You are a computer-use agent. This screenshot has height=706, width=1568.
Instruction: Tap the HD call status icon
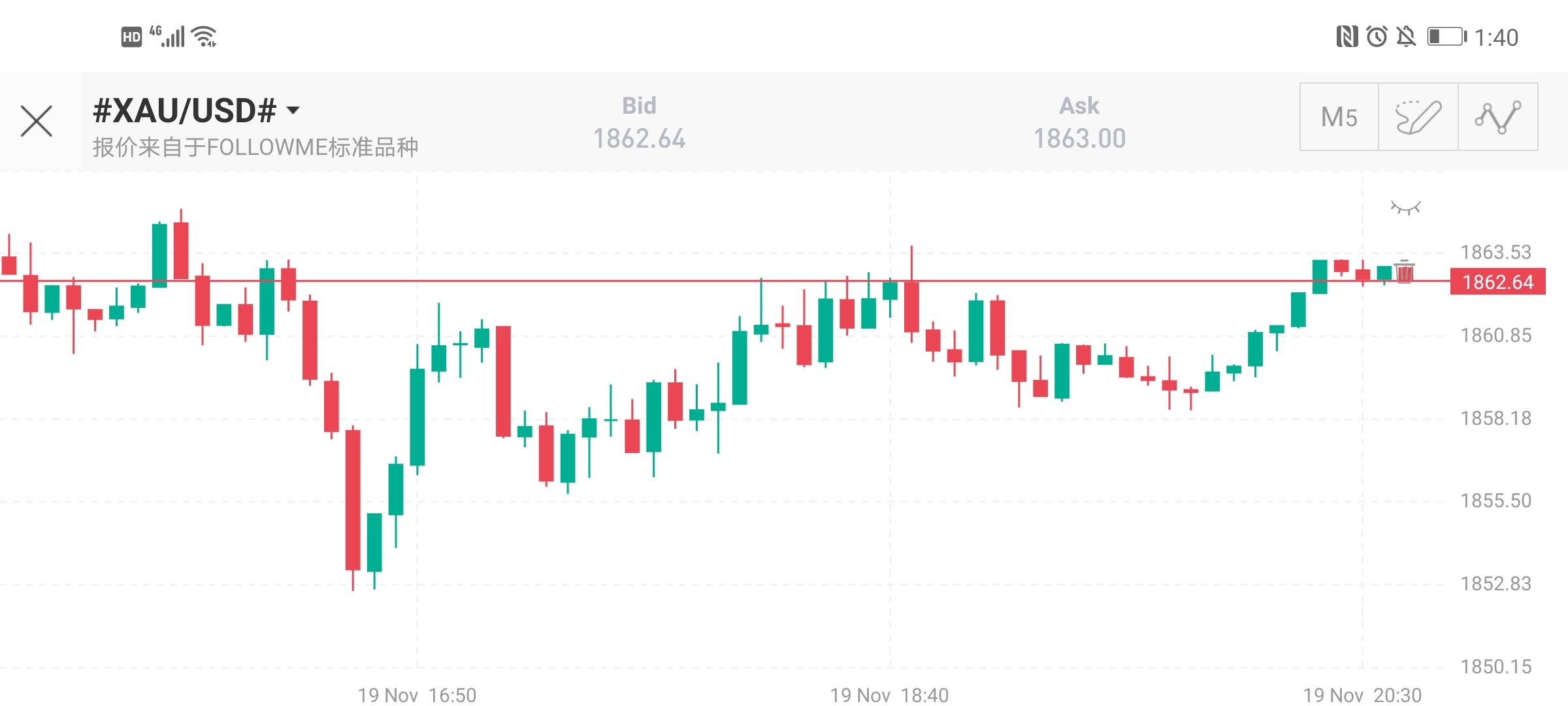tap(131, 37)
